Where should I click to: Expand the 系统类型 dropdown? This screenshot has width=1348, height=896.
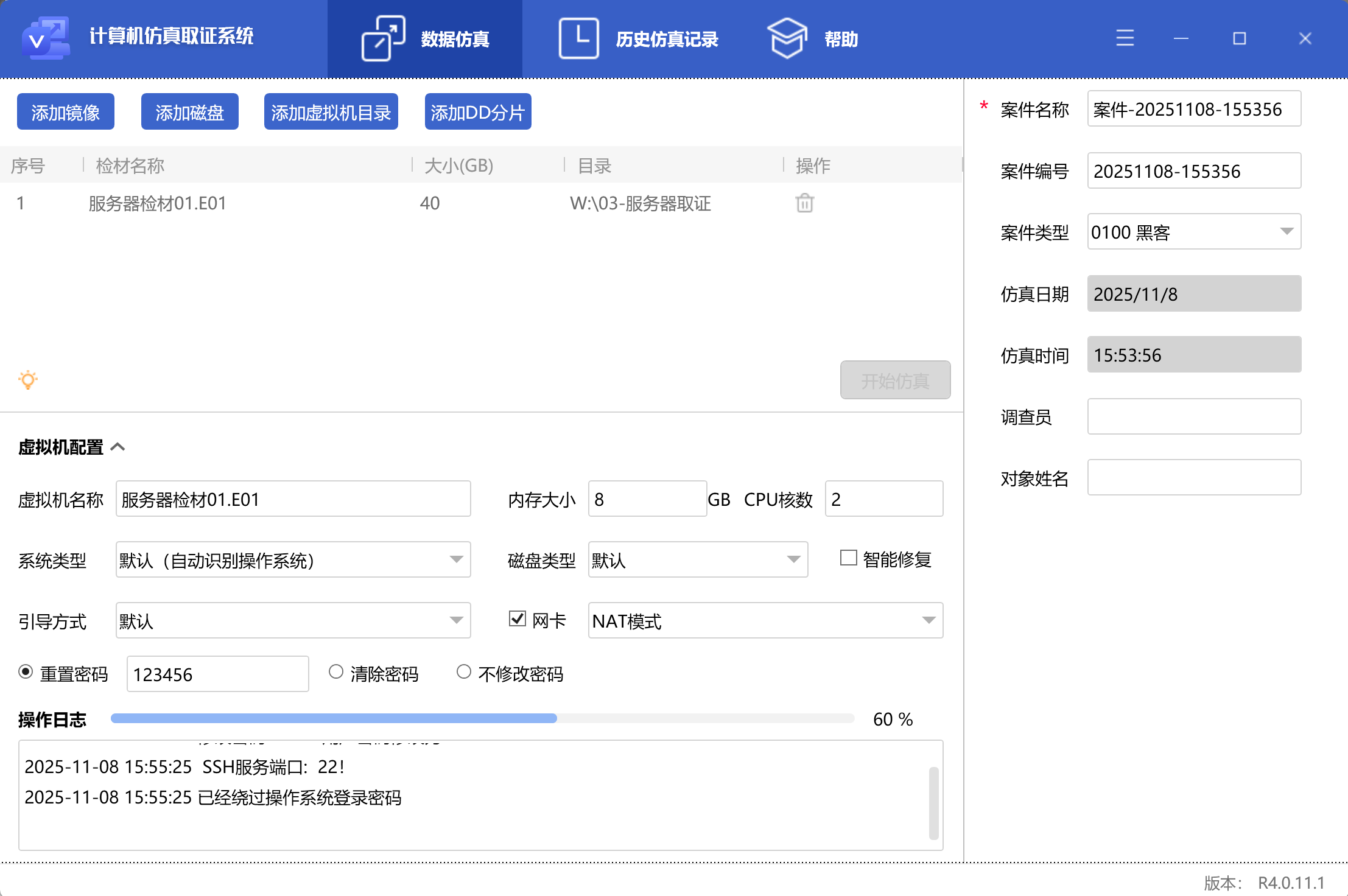456,559
